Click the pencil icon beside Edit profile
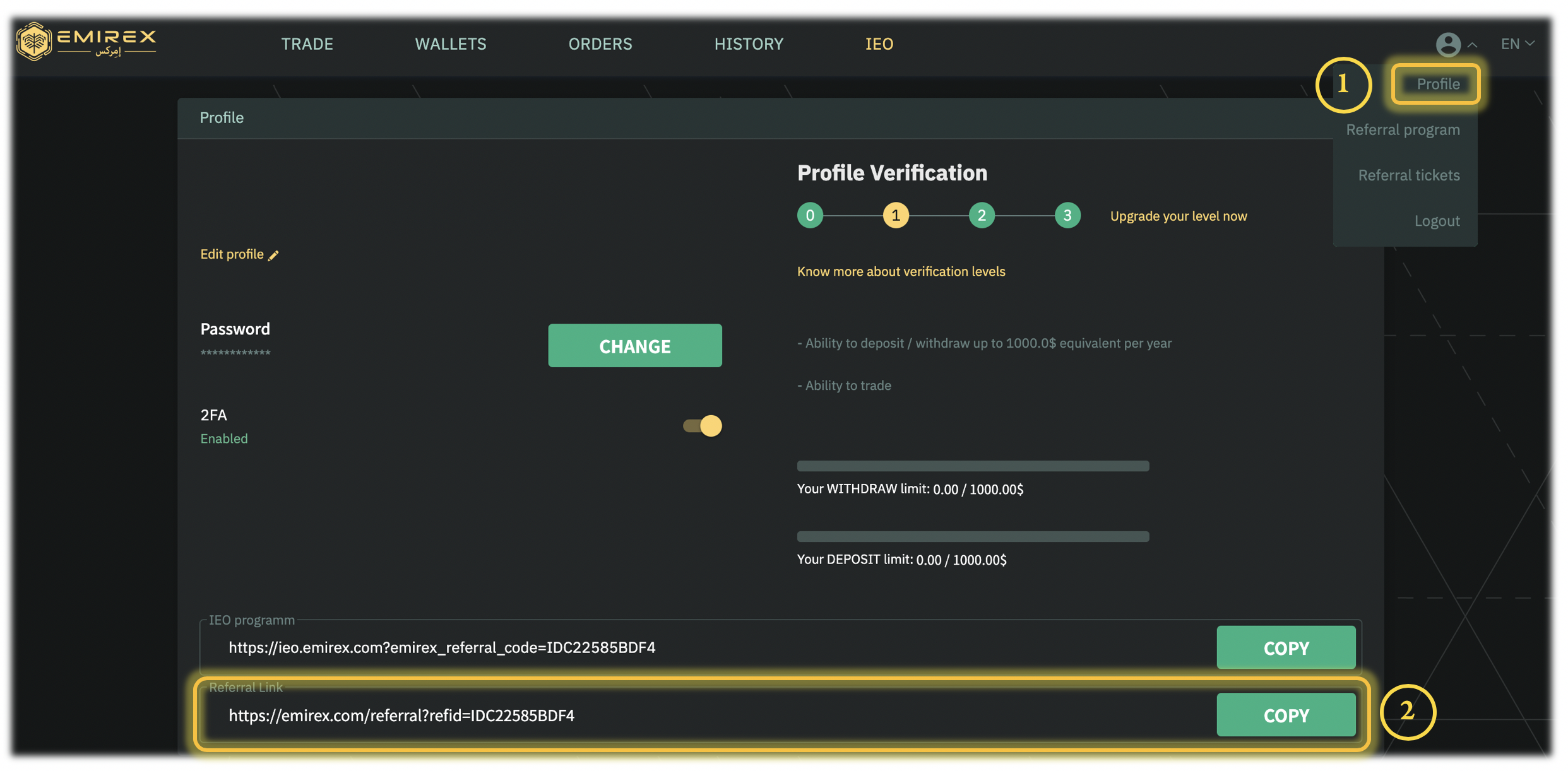The image size is (1568, 771). 273,255
